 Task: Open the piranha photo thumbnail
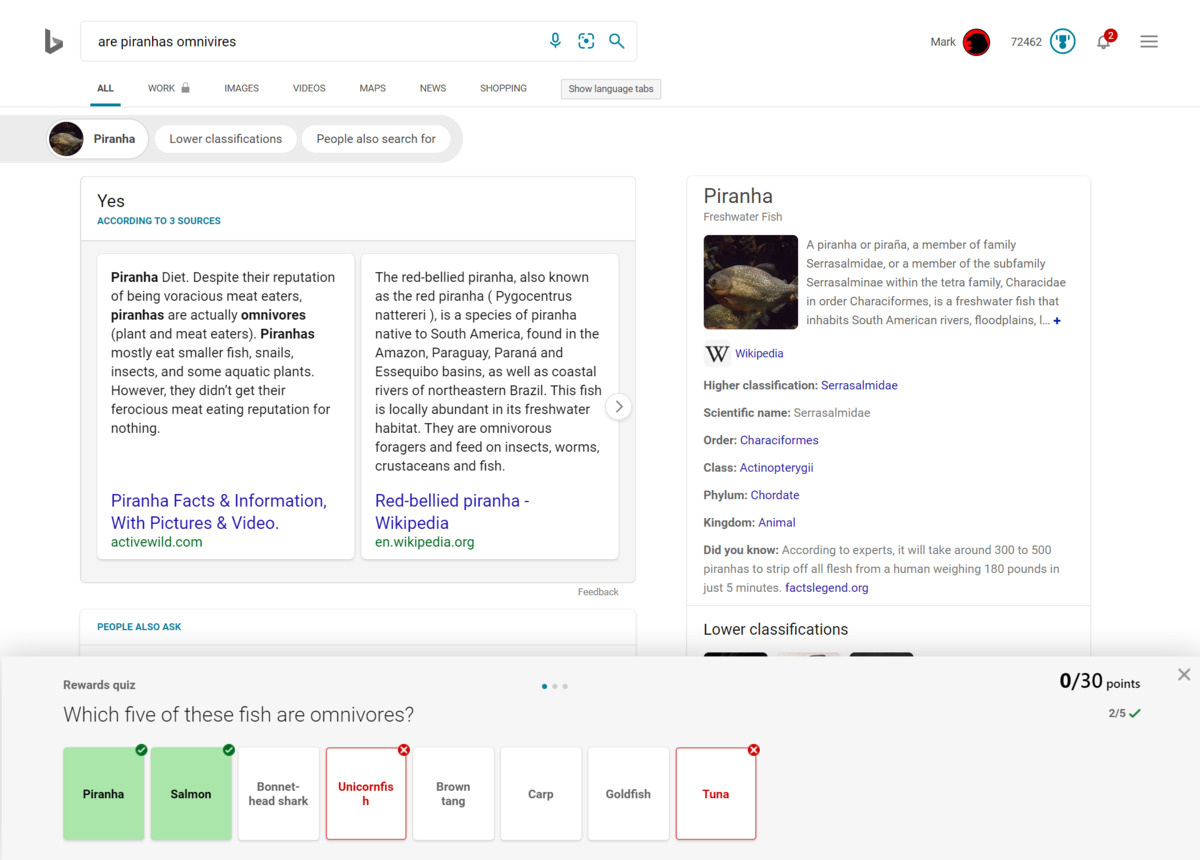(751, 282)
